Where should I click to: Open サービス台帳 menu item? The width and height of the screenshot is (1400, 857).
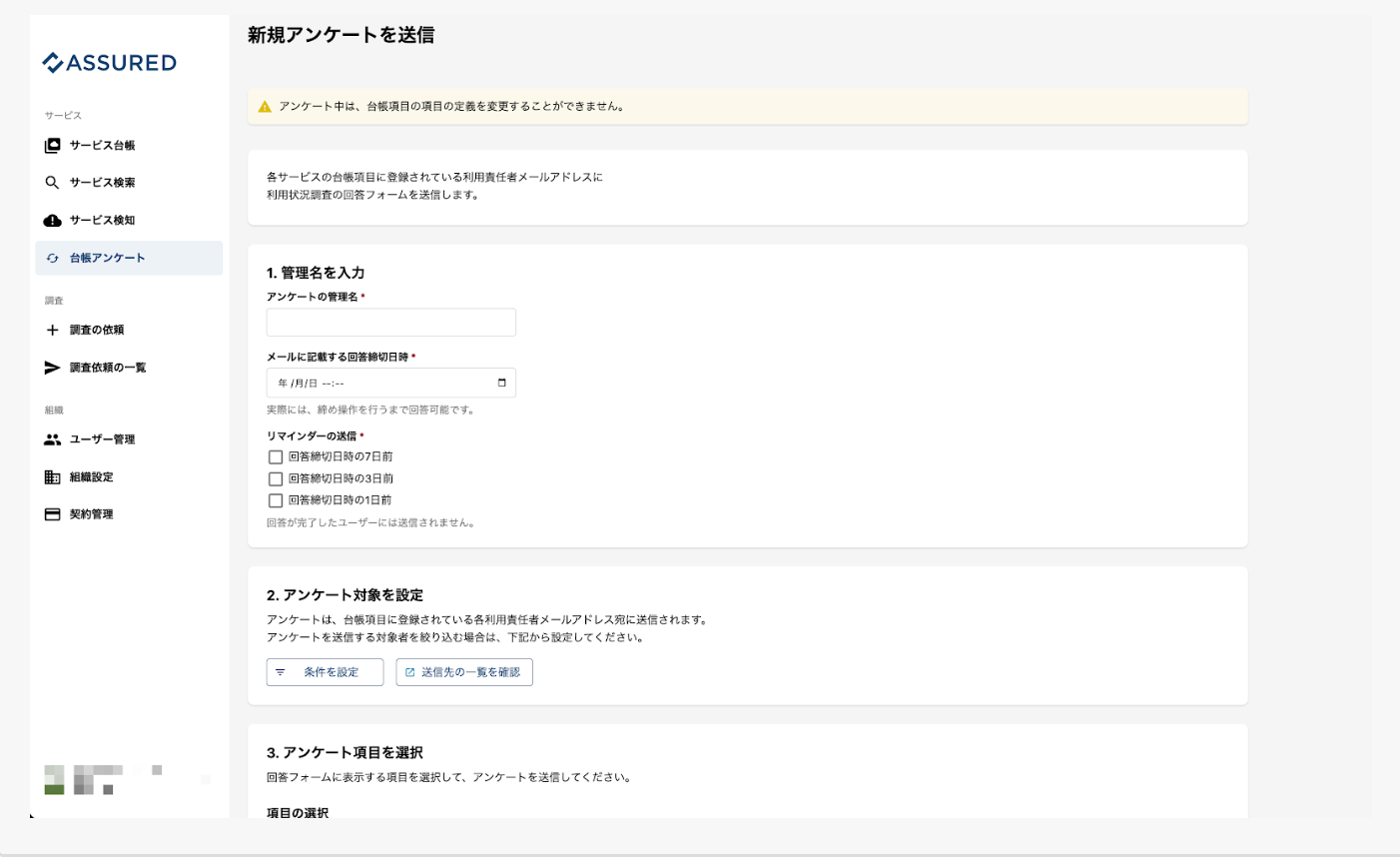pyautogui.click(x=129, y=146)
